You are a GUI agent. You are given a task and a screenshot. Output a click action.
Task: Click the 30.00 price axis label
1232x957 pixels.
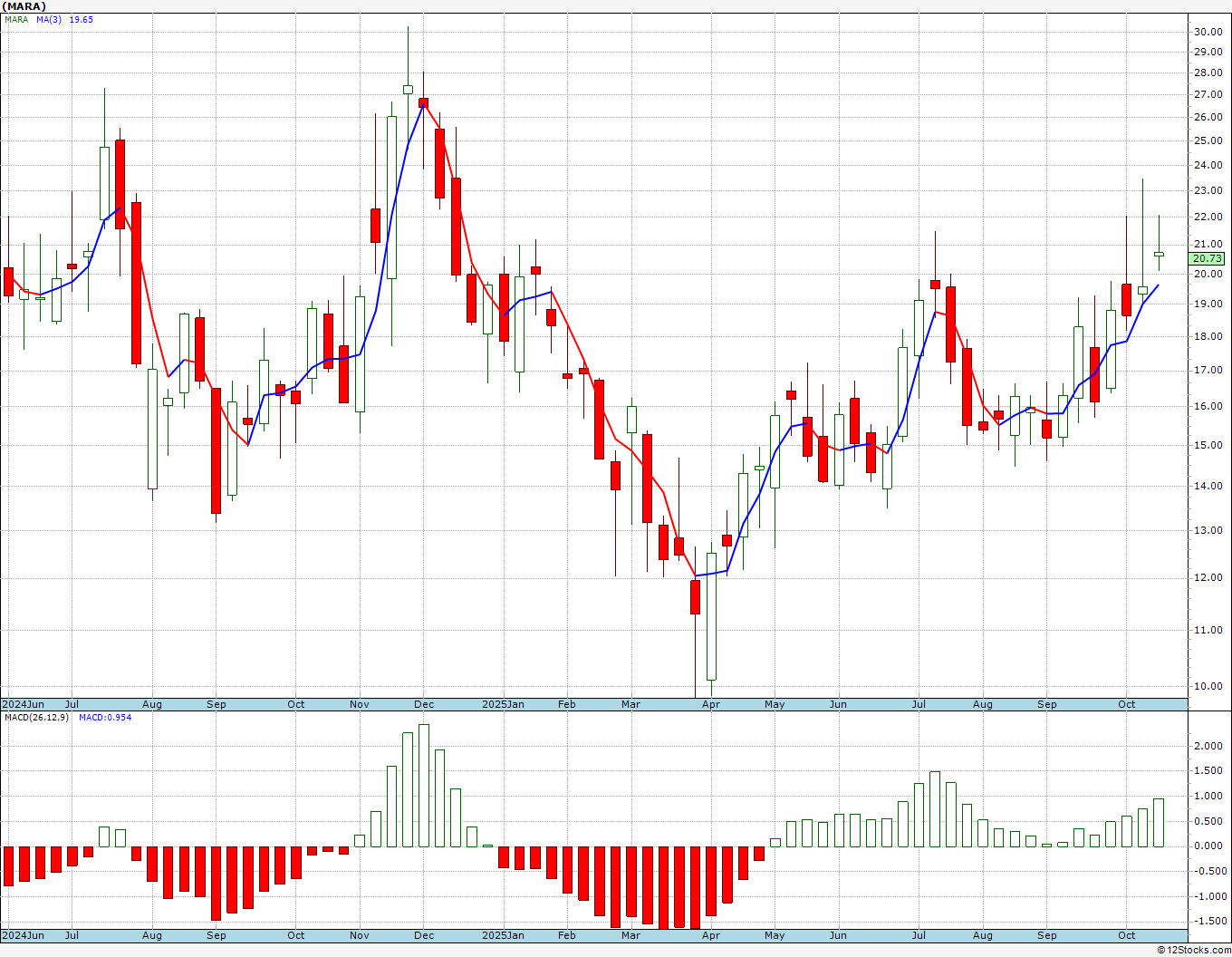point(1208,32)
